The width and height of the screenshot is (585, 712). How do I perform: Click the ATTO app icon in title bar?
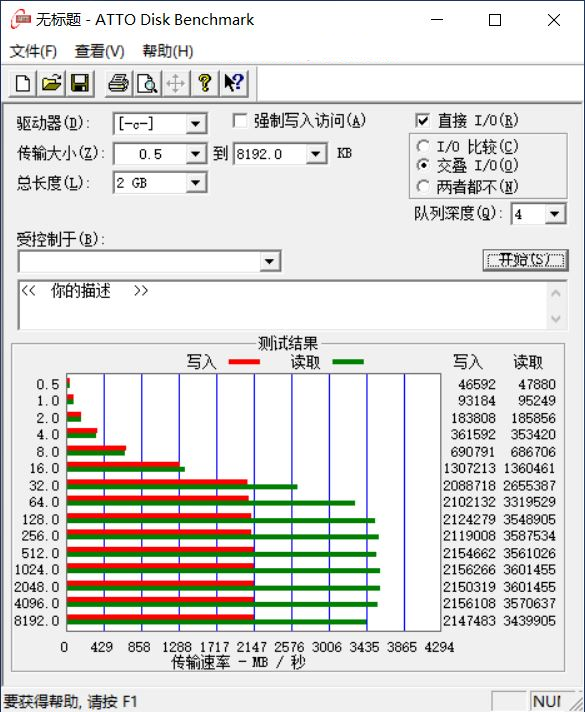coord(20,20)
